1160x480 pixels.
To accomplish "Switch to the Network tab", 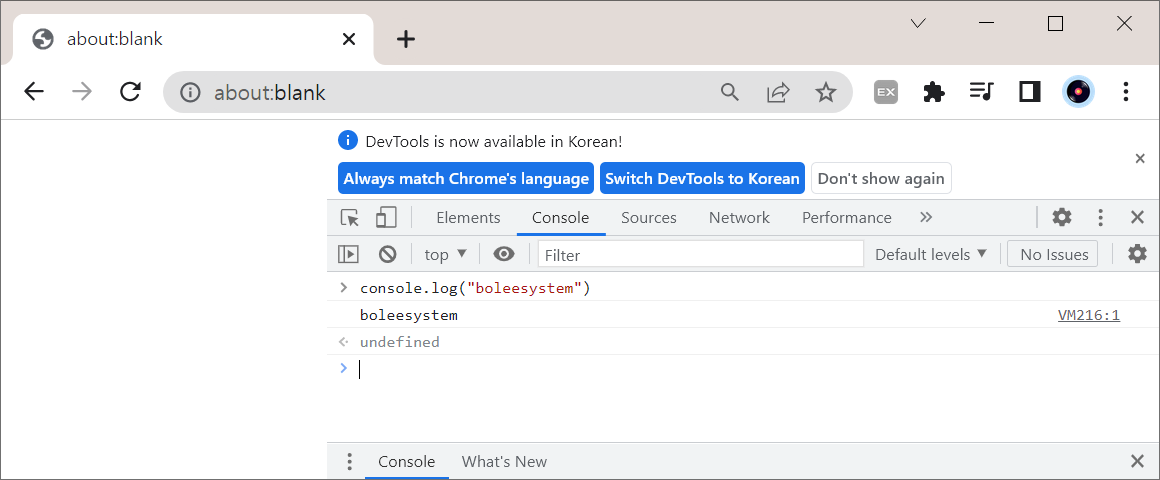I will coord(739,217).
